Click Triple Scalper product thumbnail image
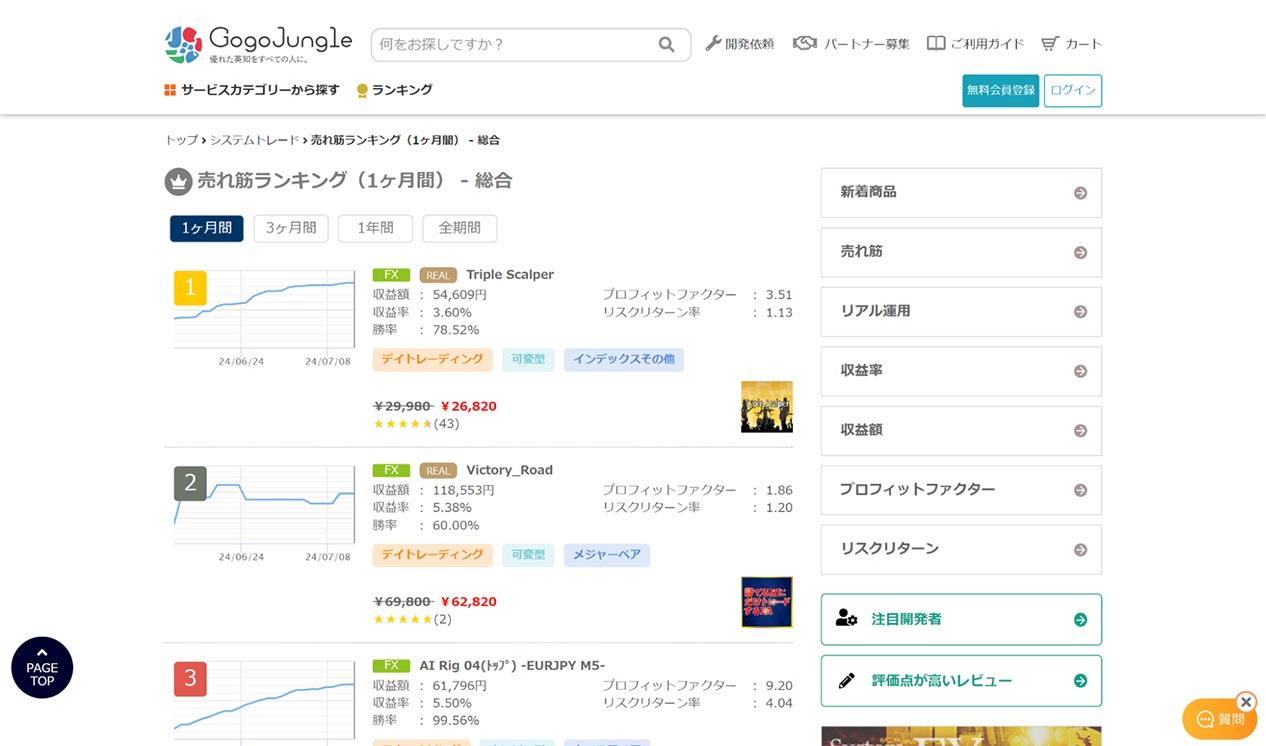The width and height of the screenshot is (1266, 746). (x=767, y=407)
